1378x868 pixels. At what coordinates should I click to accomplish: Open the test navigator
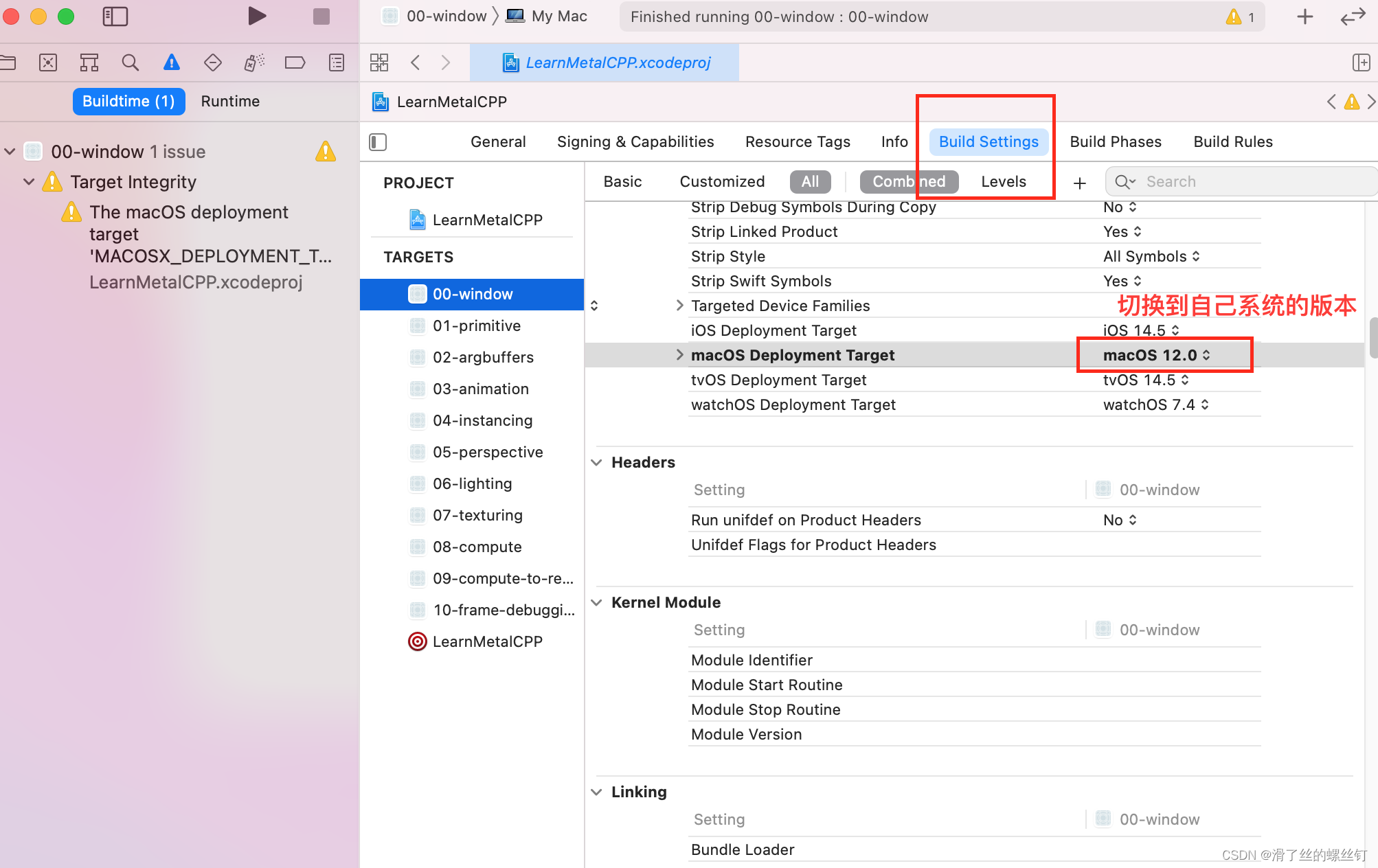pos(213,62)
